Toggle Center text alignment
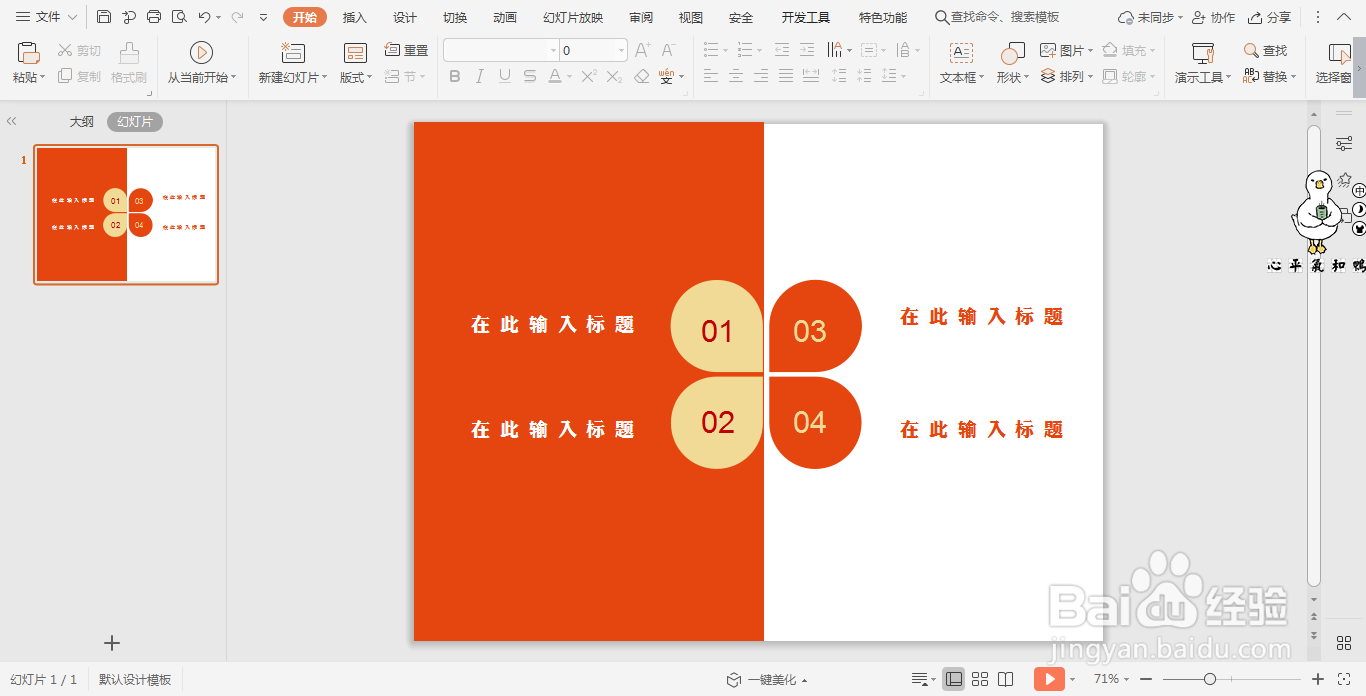 [736, 76]
